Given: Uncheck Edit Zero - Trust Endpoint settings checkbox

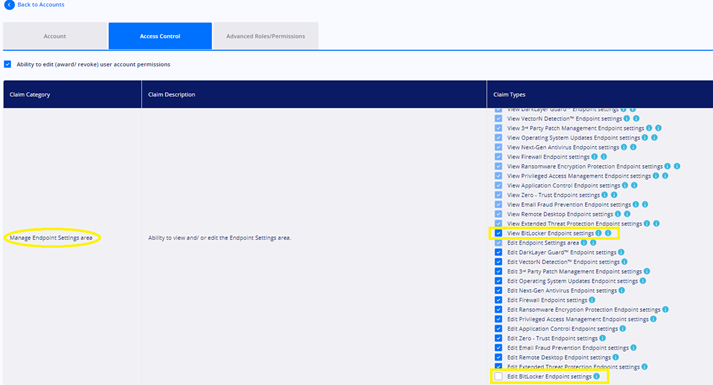Looking at the screenshot, I should pos(498,338).
